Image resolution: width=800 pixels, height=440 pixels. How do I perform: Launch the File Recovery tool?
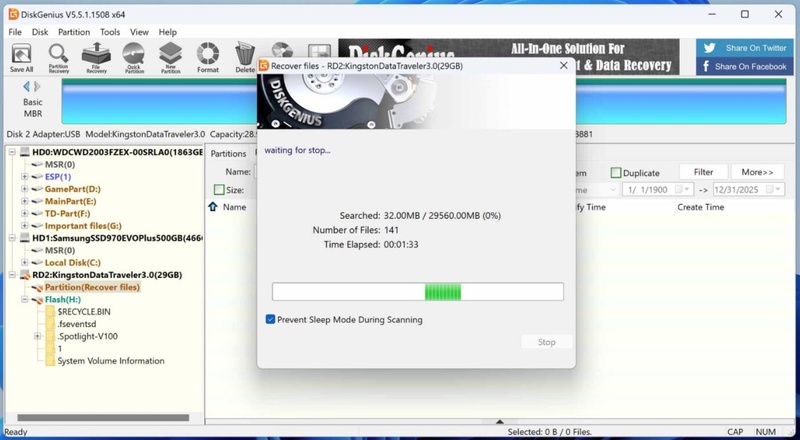(x=96, y=58)
